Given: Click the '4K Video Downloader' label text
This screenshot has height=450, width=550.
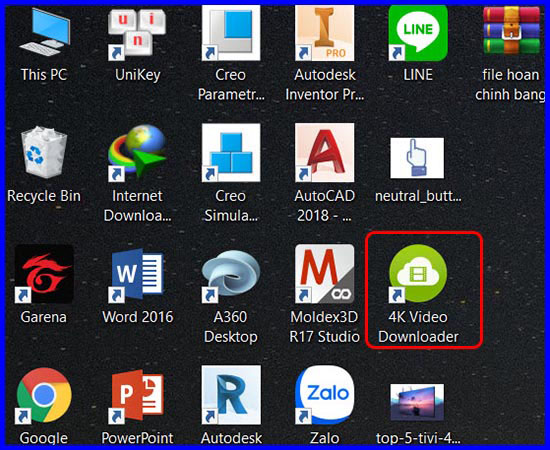Looking at the screenshot, I should click(418, 327).
